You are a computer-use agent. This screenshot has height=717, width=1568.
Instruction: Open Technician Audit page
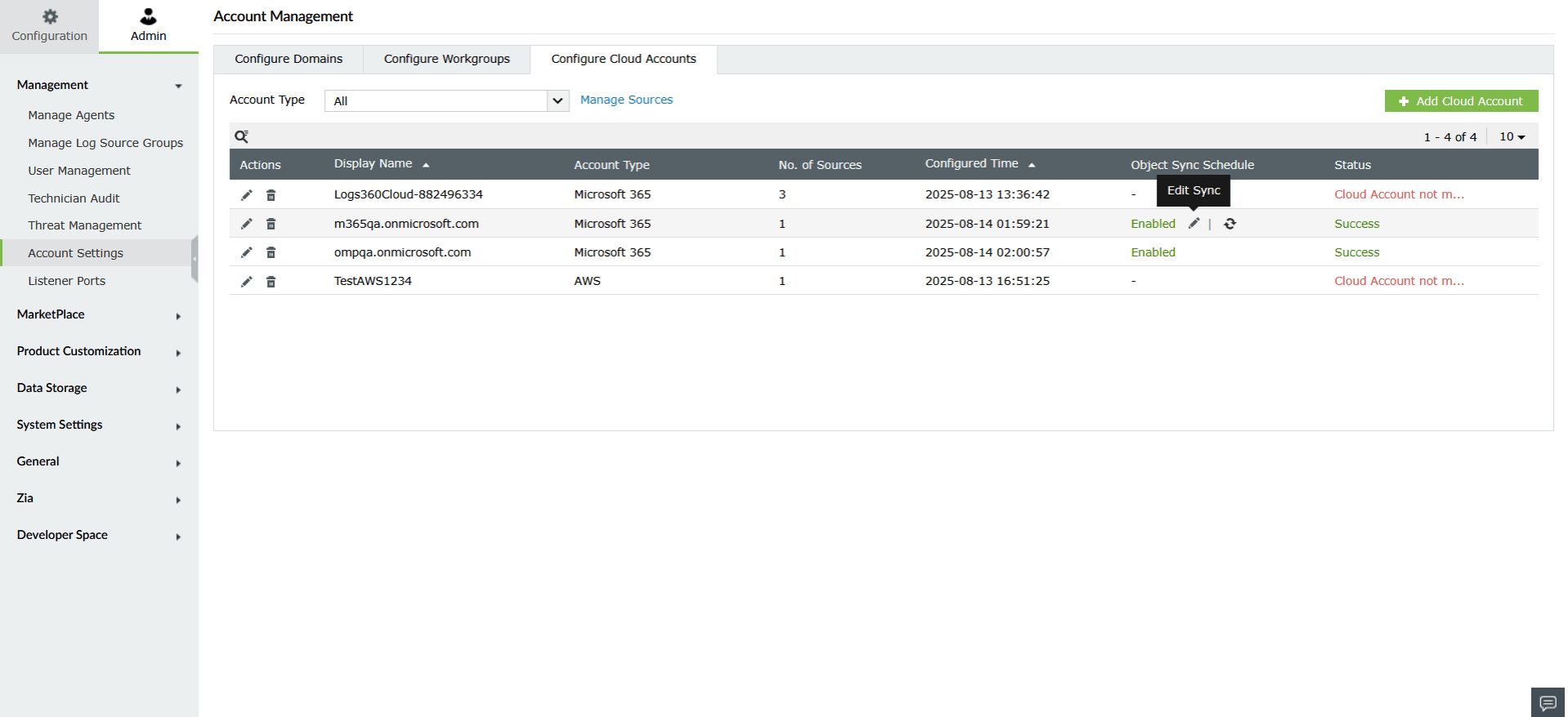tap(74, 198)
